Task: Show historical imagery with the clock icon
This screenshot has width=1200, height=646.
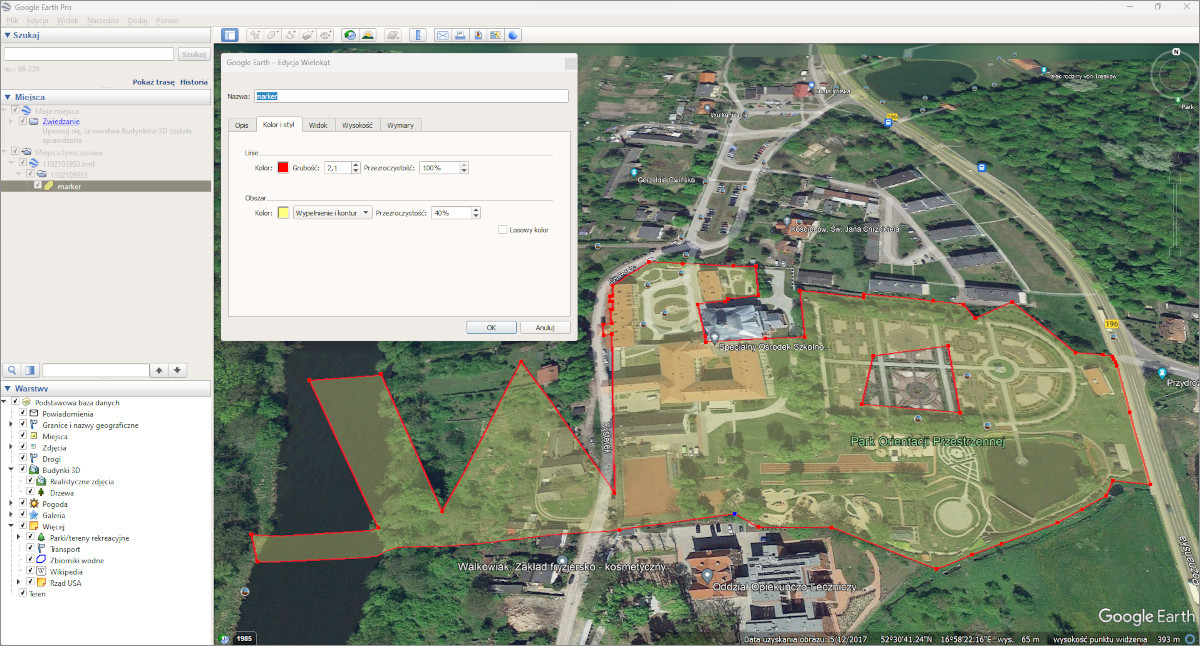Action: pyautogui.click(x=350, y=35)
